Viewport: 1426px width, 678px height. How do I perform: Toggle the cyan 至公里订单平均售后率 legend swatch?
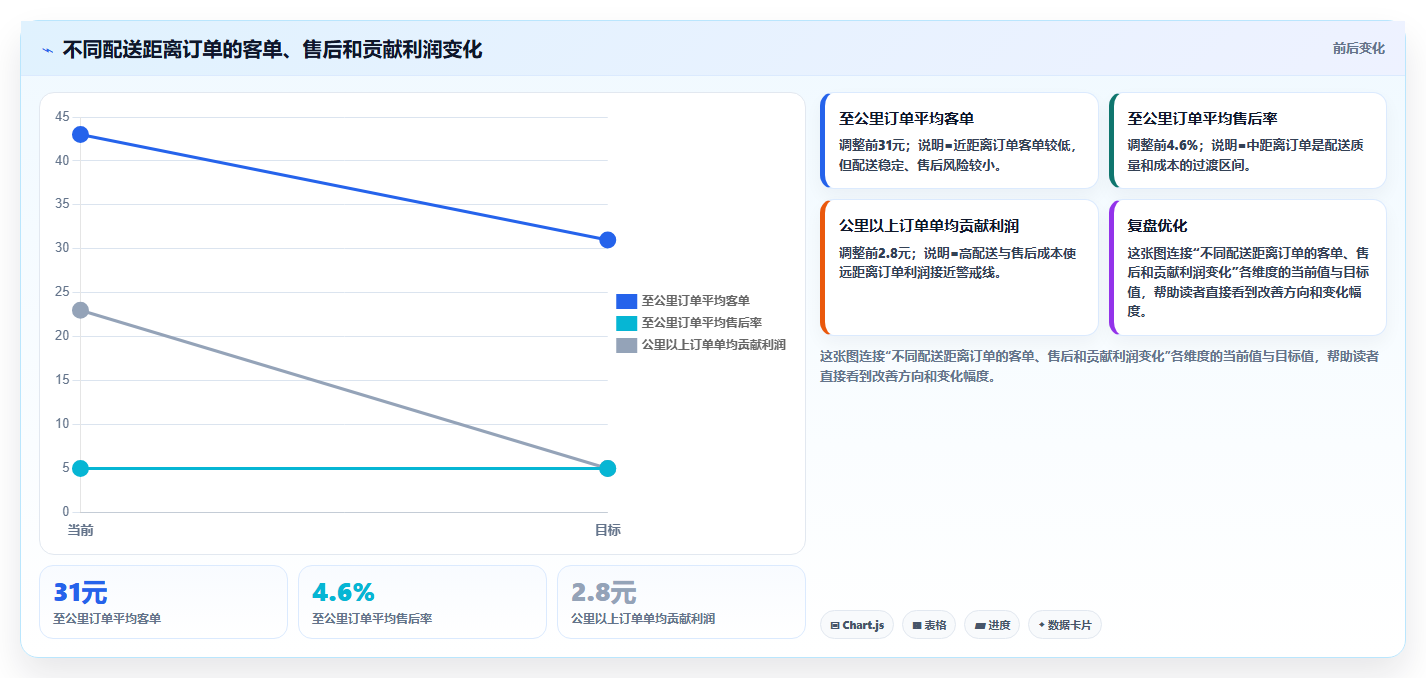click(x=626, y=323)
